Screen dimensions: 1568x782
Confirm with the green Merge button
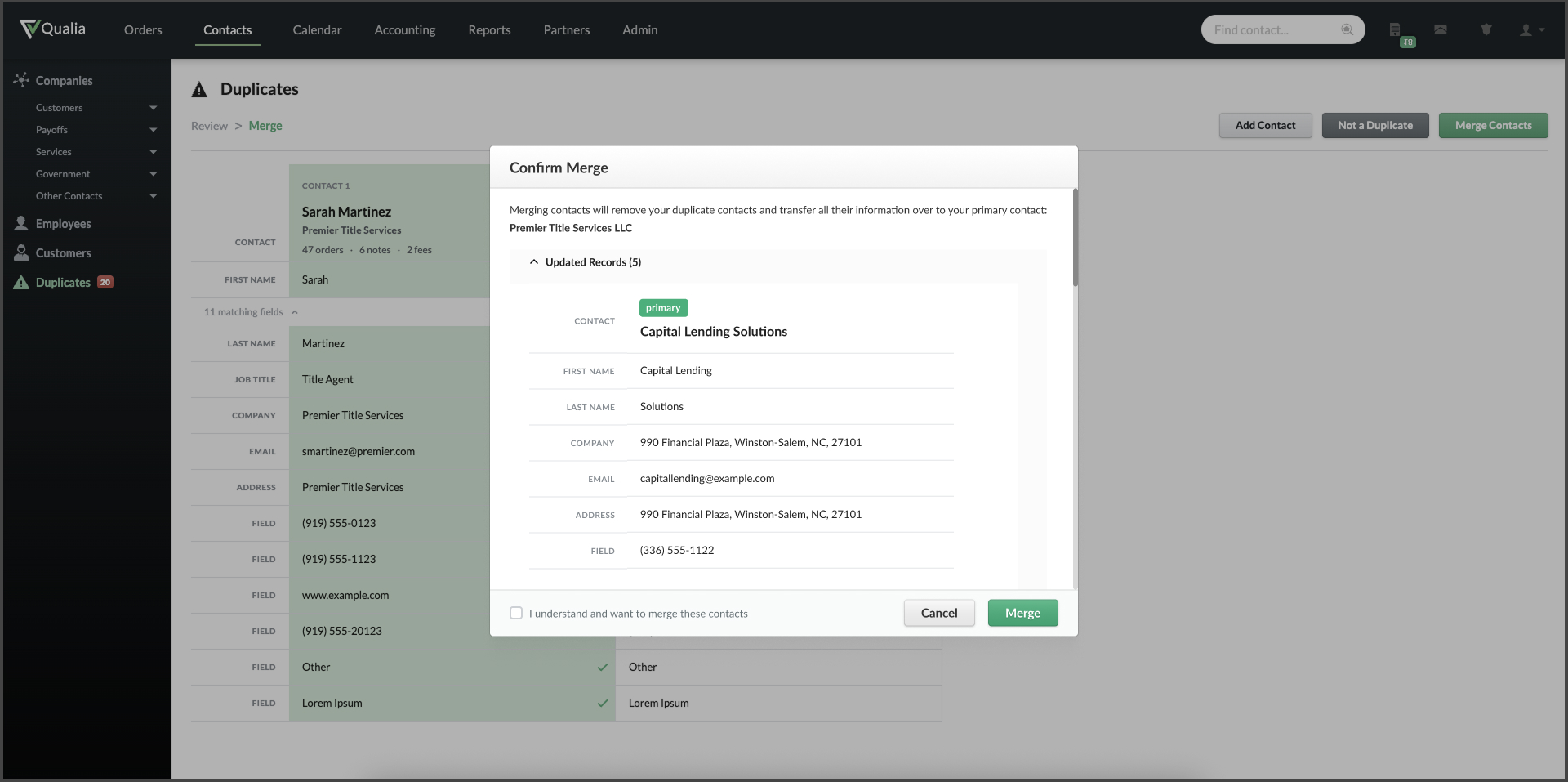click(1022, 613)
